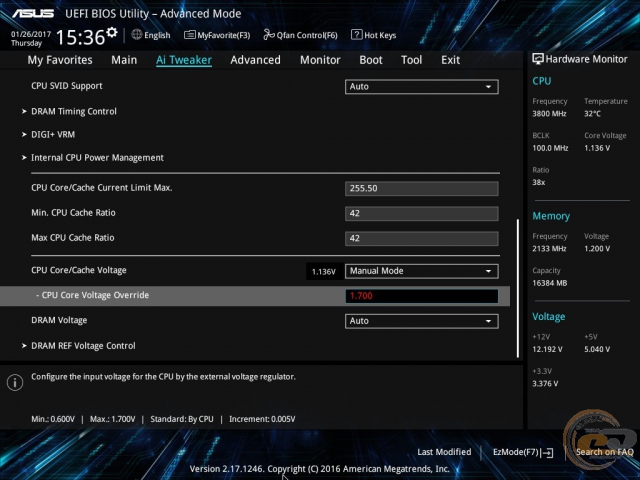The image size is (640, 480).
Task: Click the Voltage section heading
Action: tap(549, 317)
